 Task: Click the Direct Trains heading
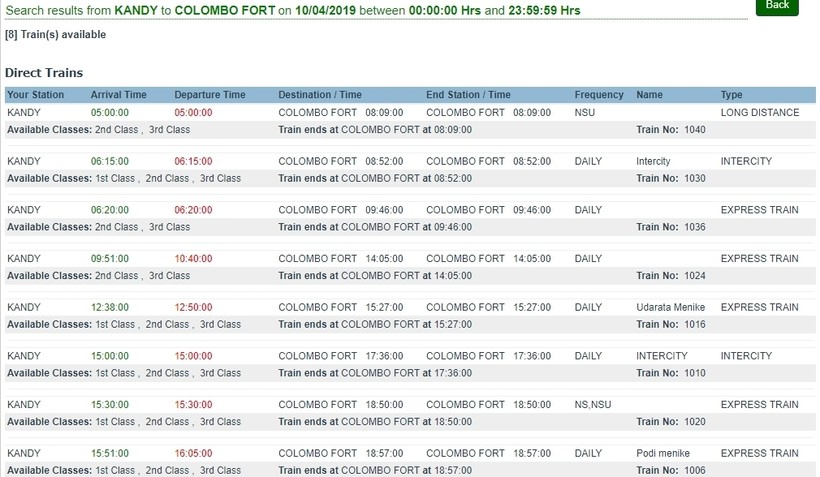pos(44,73)
